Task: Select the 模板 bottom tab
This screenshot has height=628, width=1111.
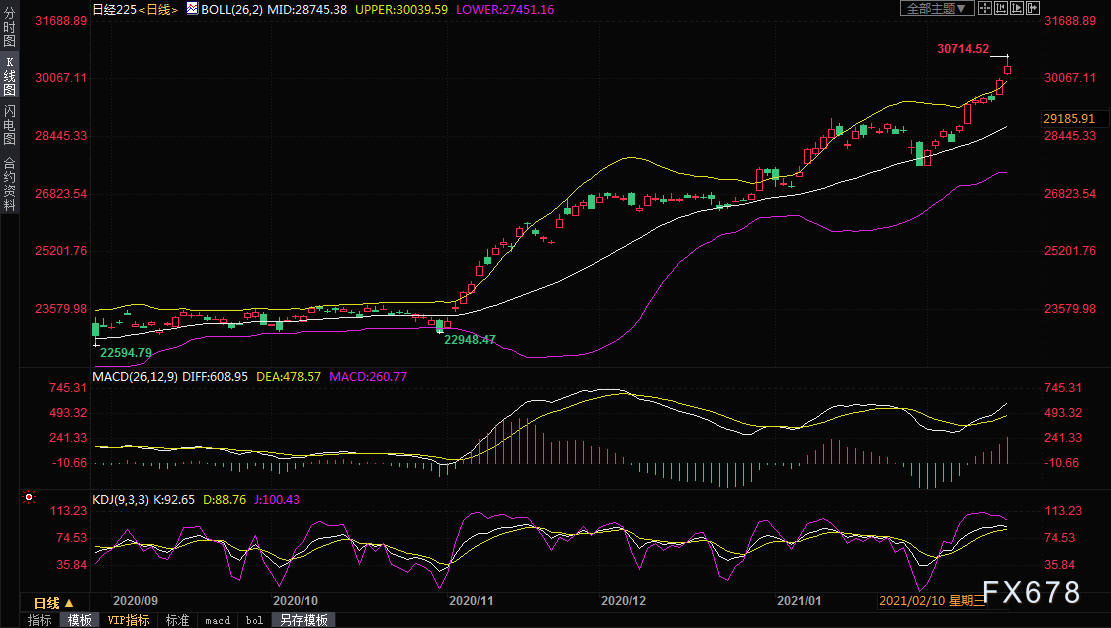Action: coord(79,620)
